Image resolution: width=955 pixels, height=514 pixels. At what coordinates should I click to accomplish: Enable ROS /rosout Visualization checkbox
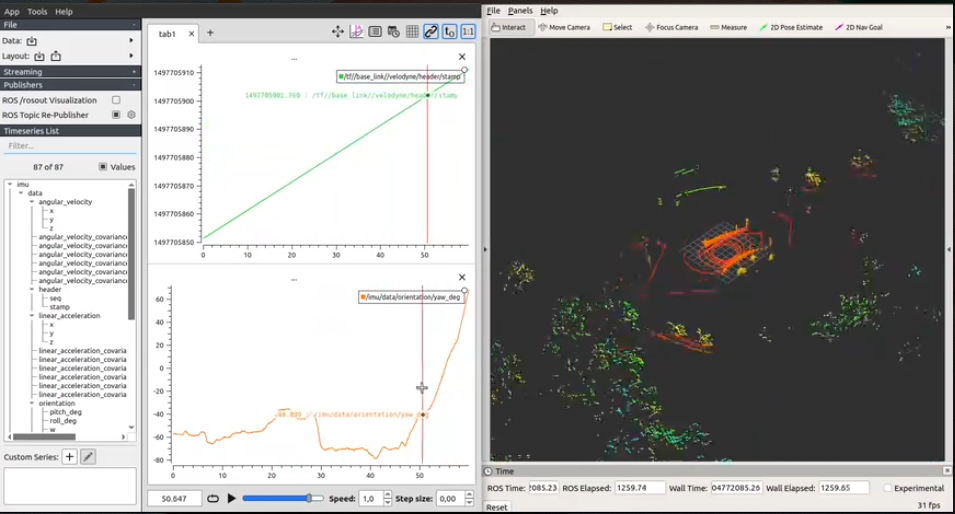click(x=116, y=100)
